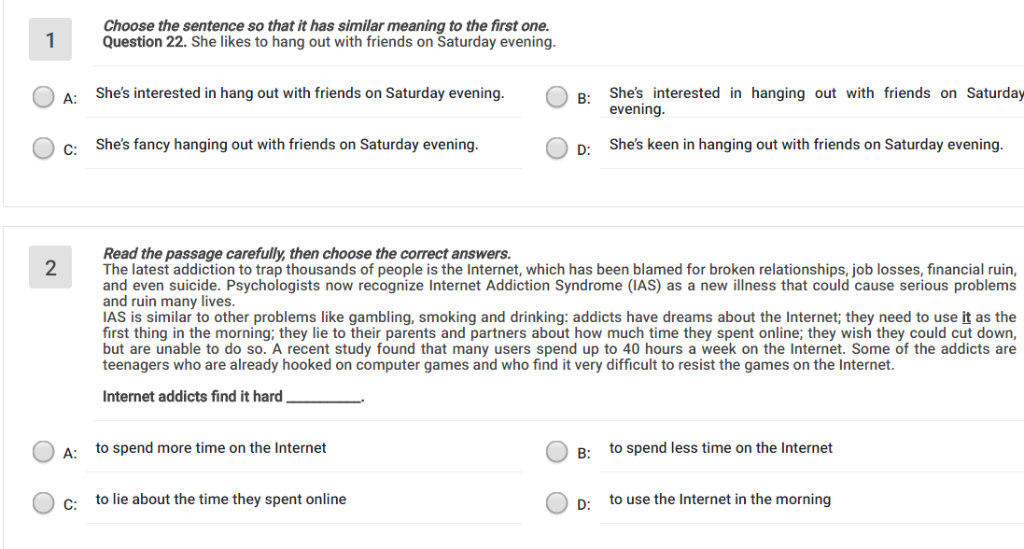Click answer text "to spend more time on the Internet"
Screen dimensions: 1024x549
211,448
